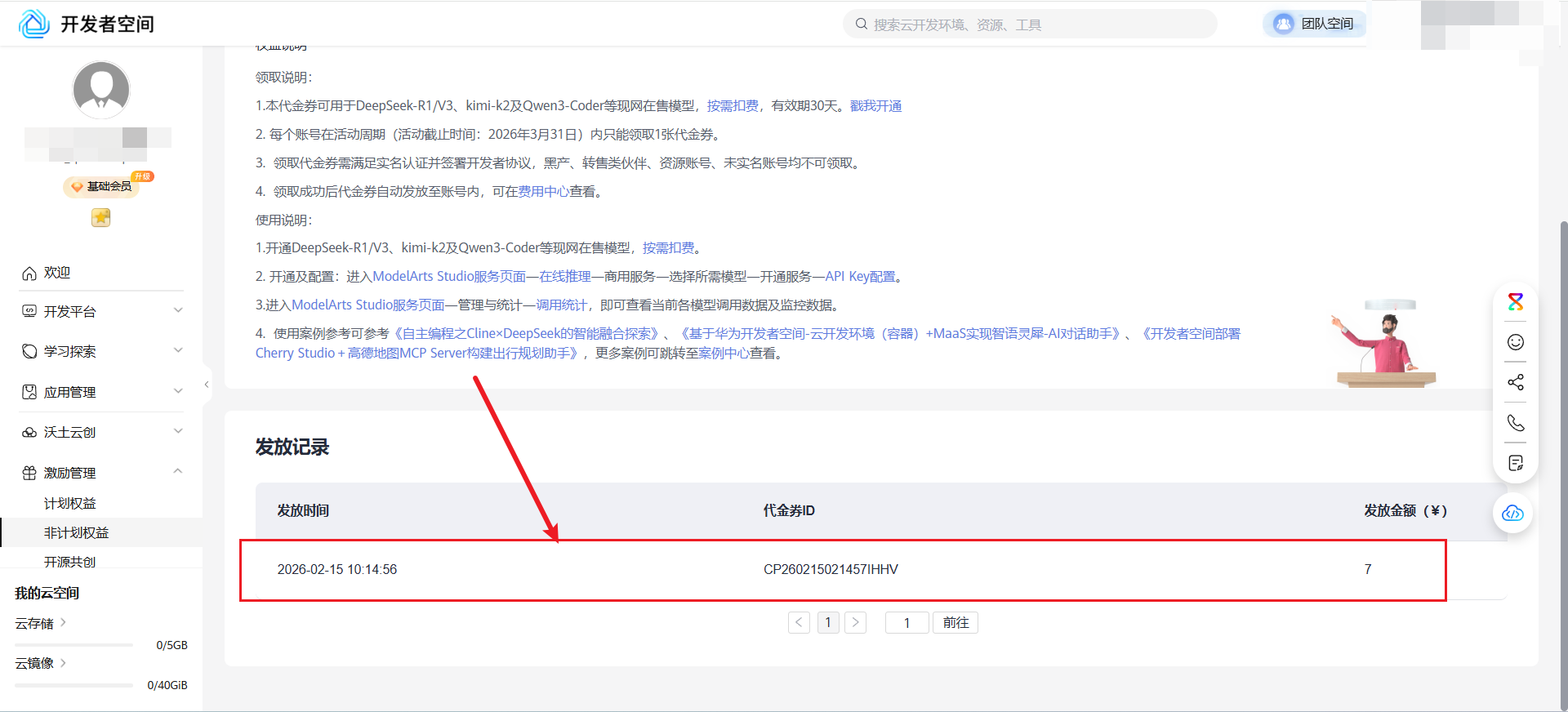Select page 1 in pagination
This screenshot has height=712, width=1568.
(828, 623)
